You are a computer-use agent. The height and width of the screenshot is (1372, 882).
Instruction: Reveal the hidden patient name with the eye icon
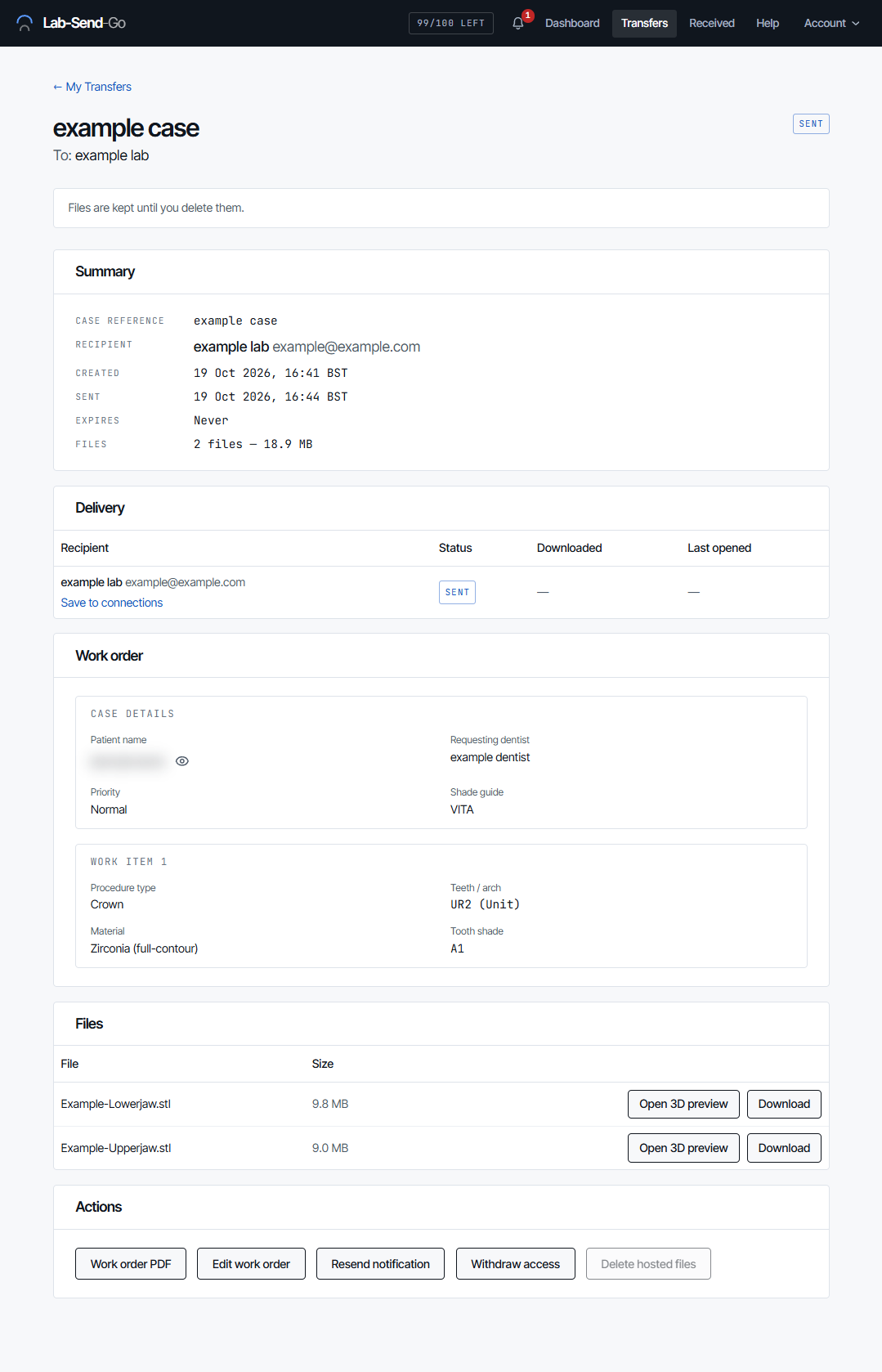tap(182, 761)
